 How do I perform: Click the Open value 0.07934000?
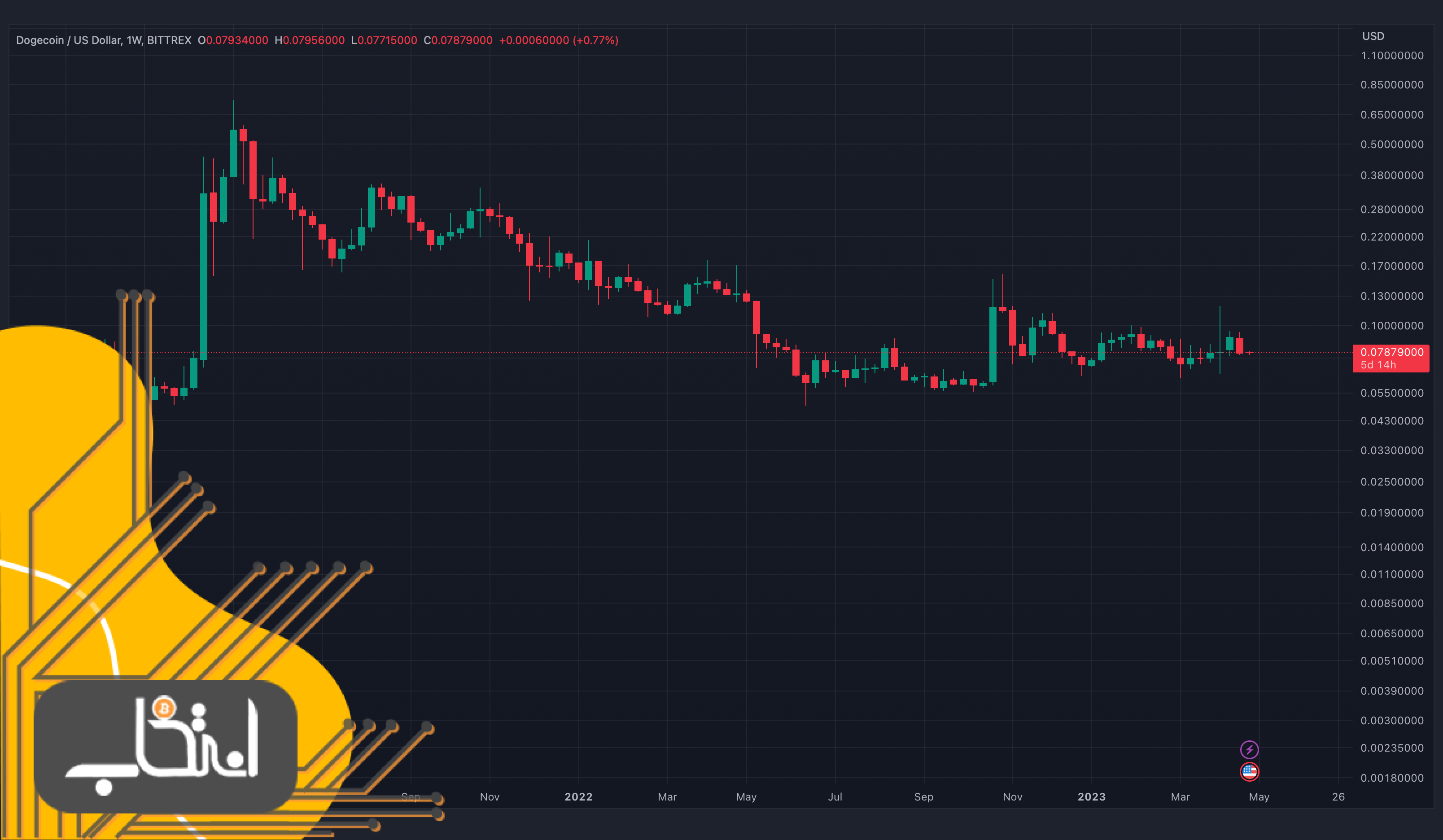[236, 40]
